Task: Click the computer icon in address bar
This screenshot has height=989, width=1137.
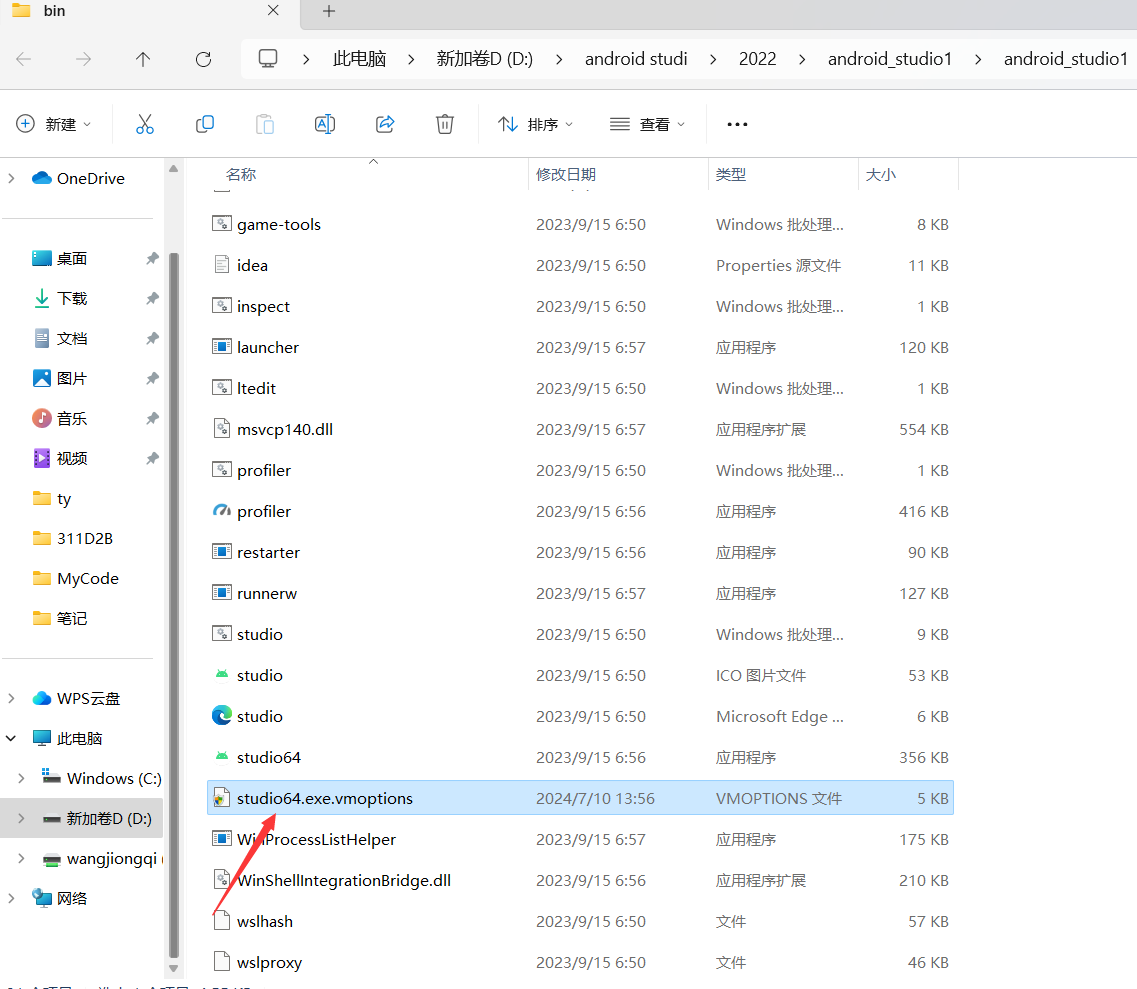Action: tap(268, 59)
